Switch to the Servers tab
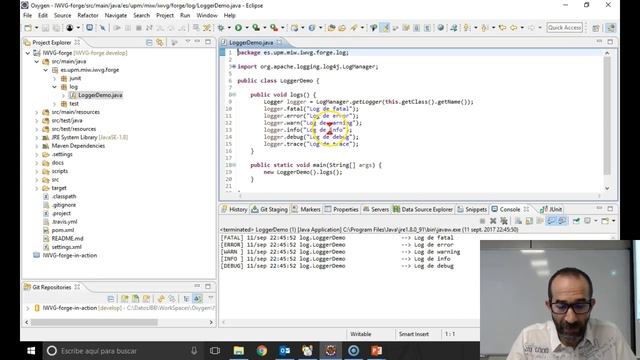This screenshot has width=640, height=360. [x=376, y=209]
